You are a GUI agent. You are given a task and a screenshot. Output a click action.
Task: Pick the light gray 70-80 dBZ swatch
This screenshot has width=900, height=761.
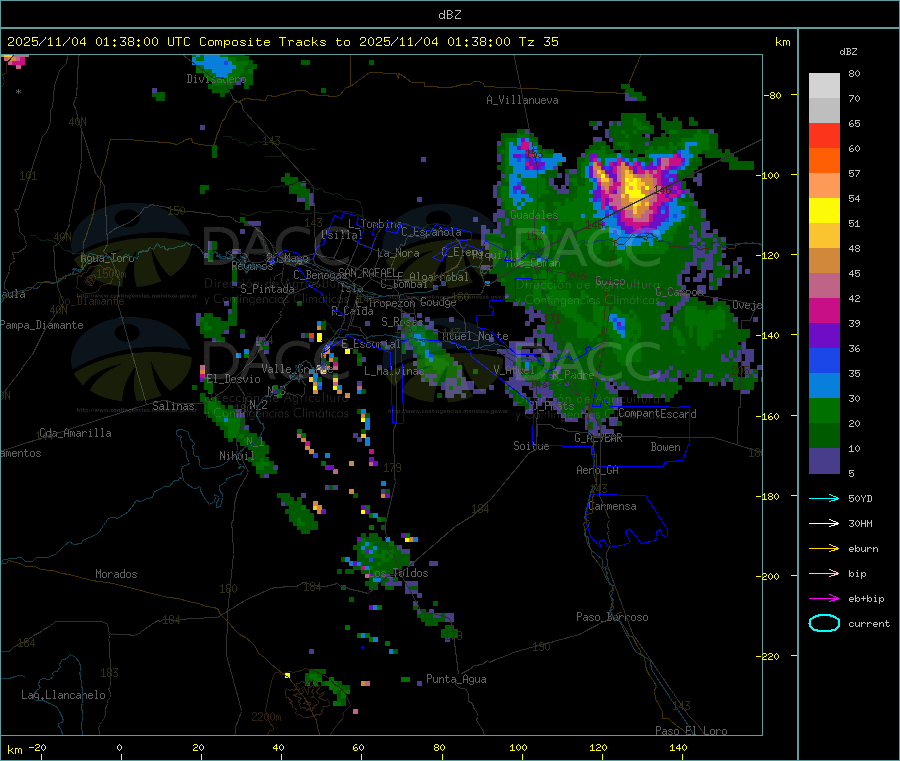pos(824,86)
